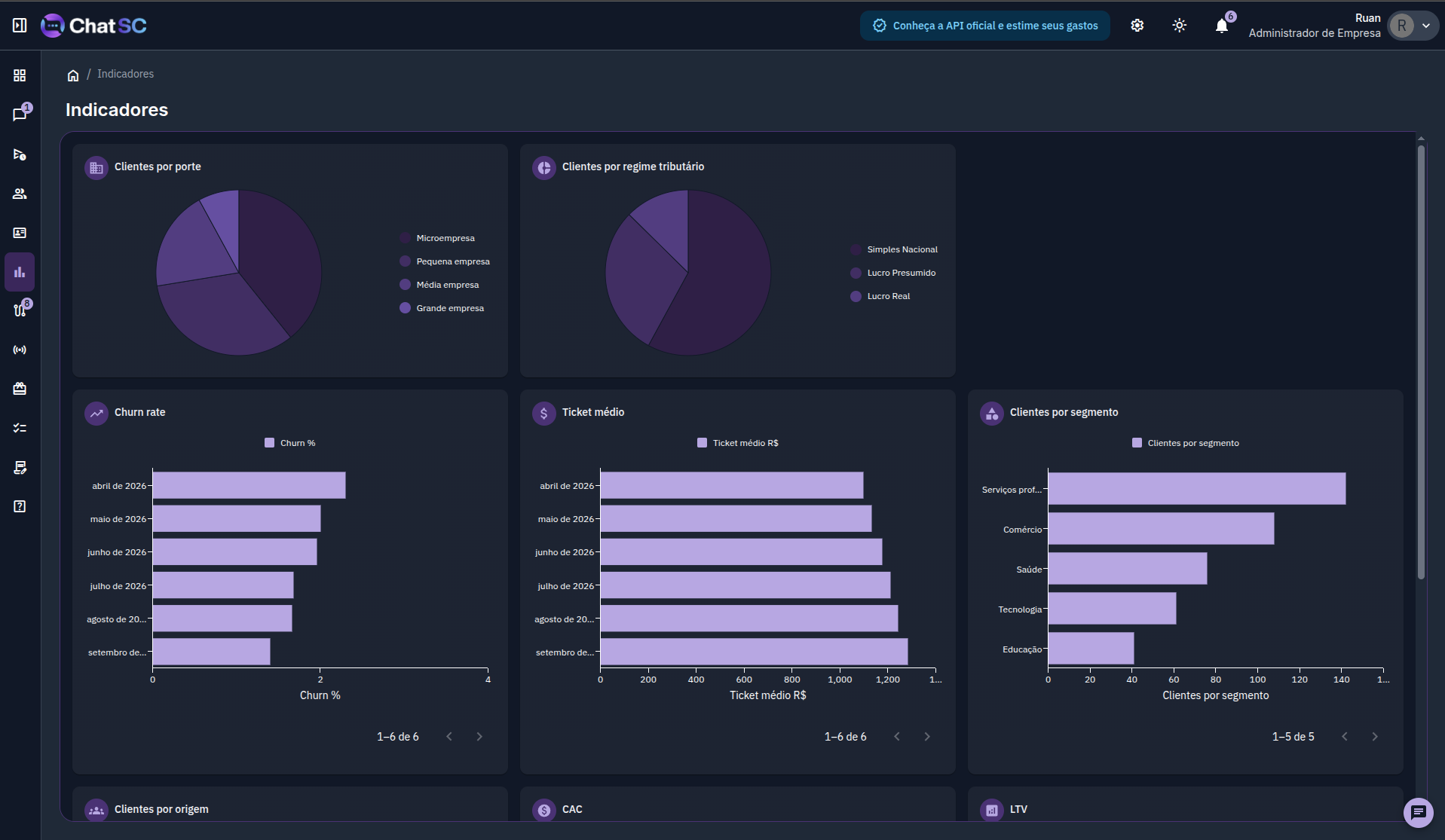Open the document edit icon in sidebar

point(20,467)
